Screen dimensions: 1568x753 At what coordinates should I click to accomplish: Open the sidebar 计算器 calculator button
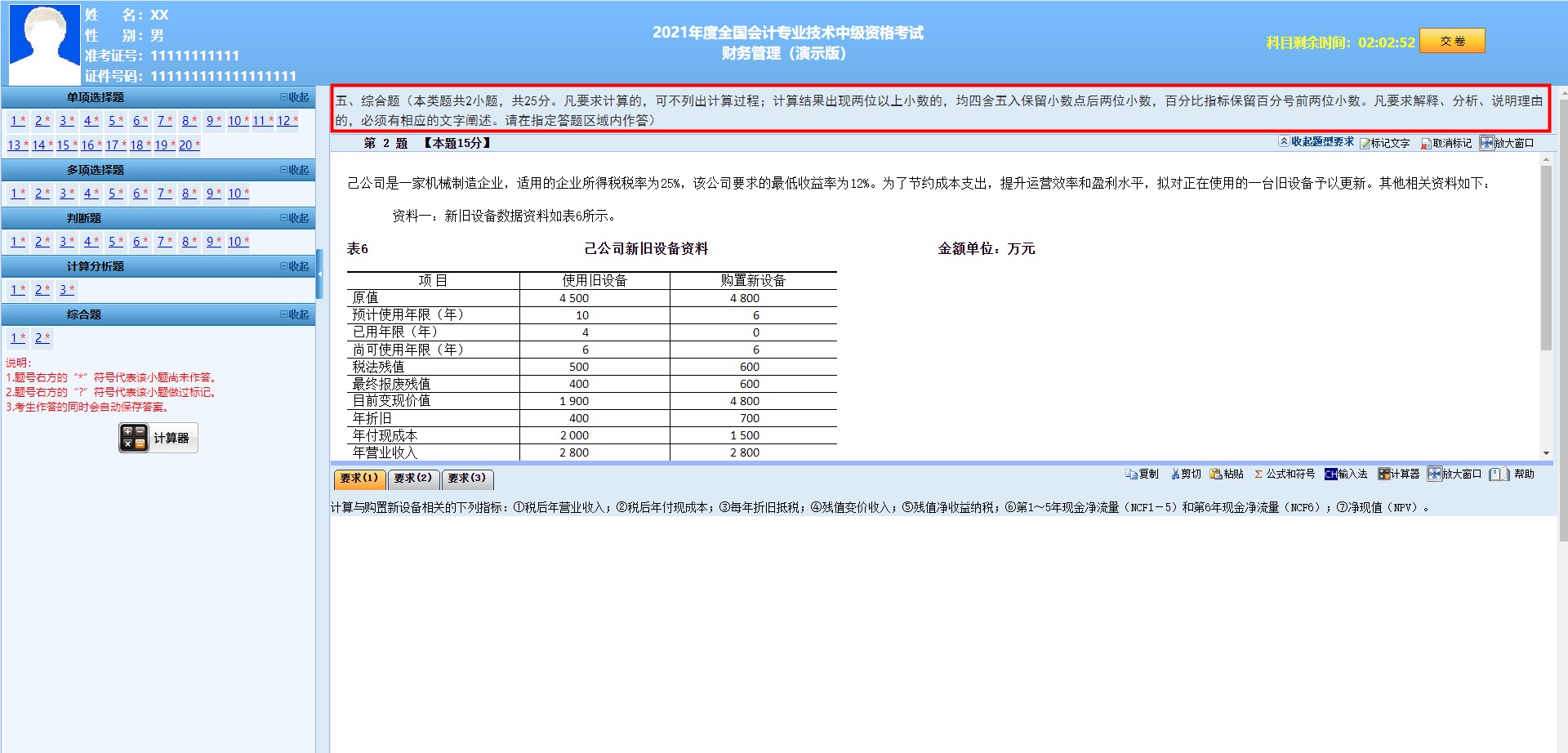click(x=158, y=438)
